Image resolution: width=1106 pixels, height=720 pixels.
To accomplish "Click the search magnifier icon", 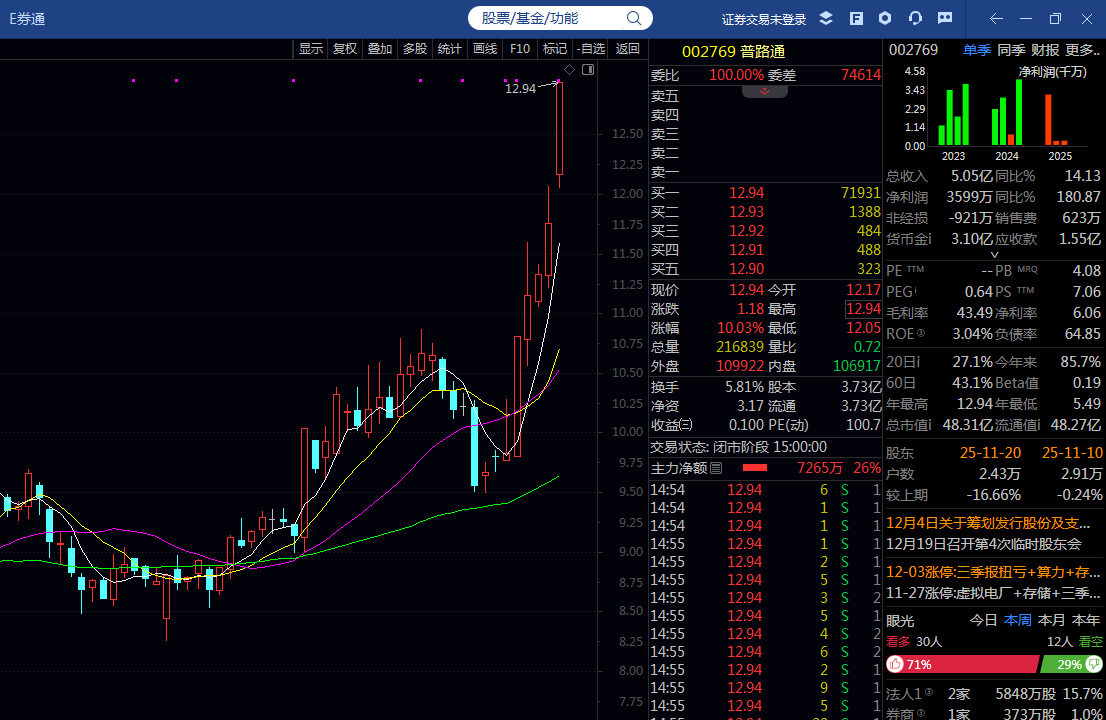I will tap(633, 18).
